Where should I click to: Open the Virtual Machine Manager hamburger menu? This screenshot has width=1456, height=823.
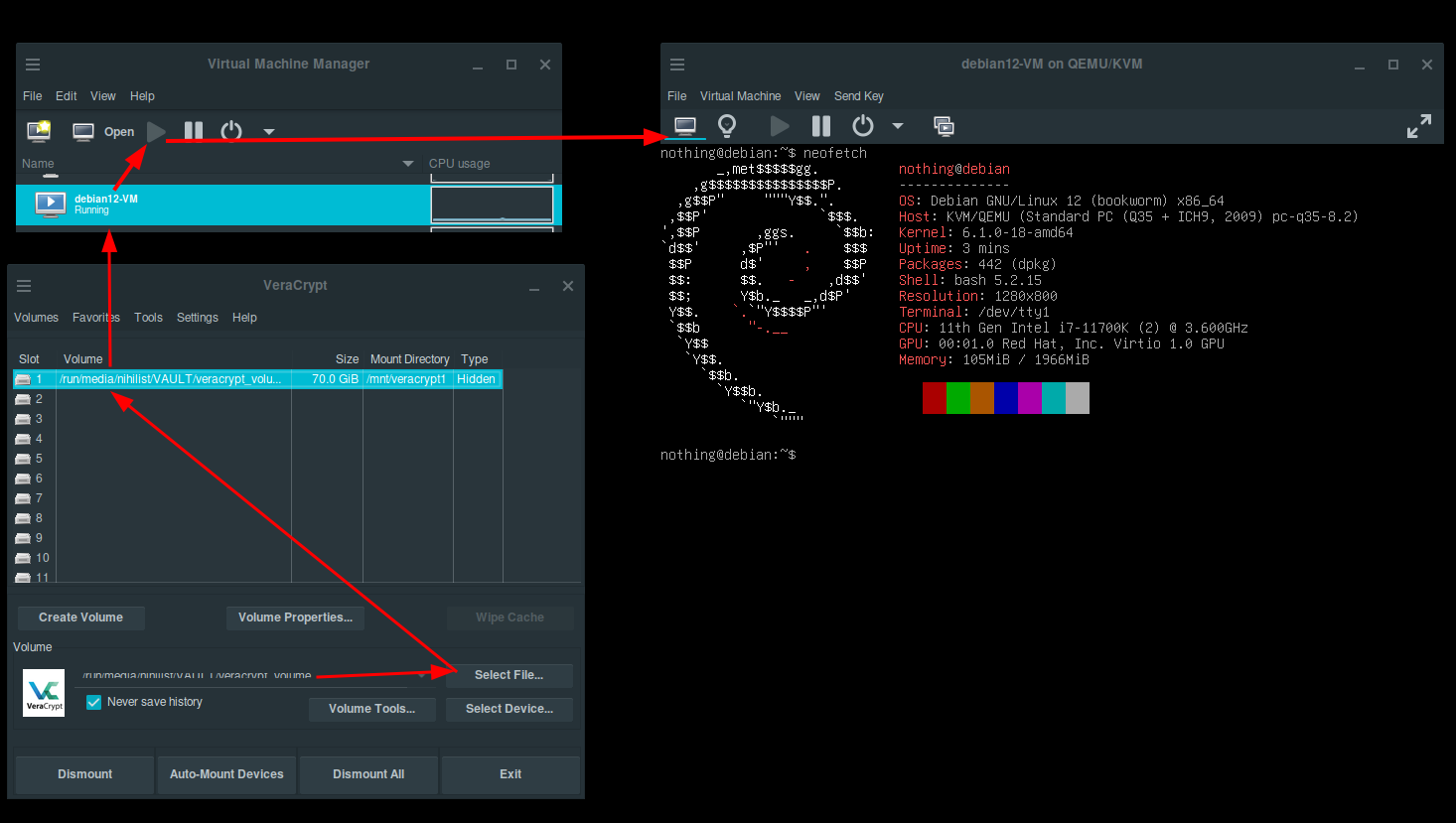tap(33, 65)
